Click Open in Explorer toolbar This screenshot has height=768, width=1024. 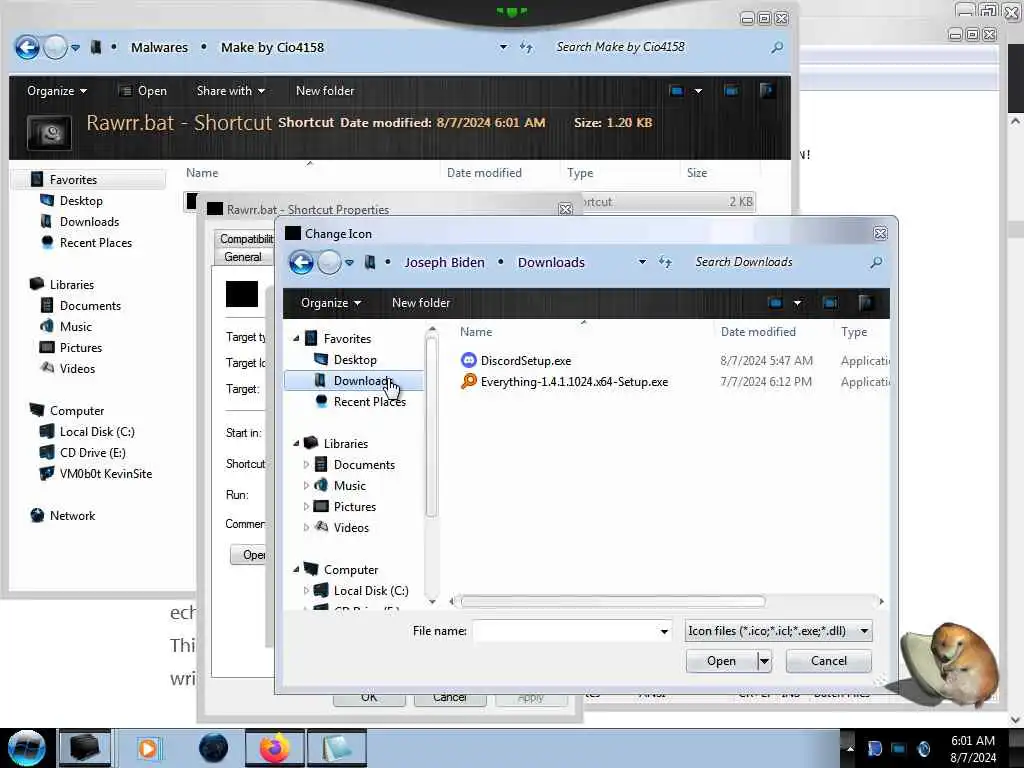[x=143, y=91]
